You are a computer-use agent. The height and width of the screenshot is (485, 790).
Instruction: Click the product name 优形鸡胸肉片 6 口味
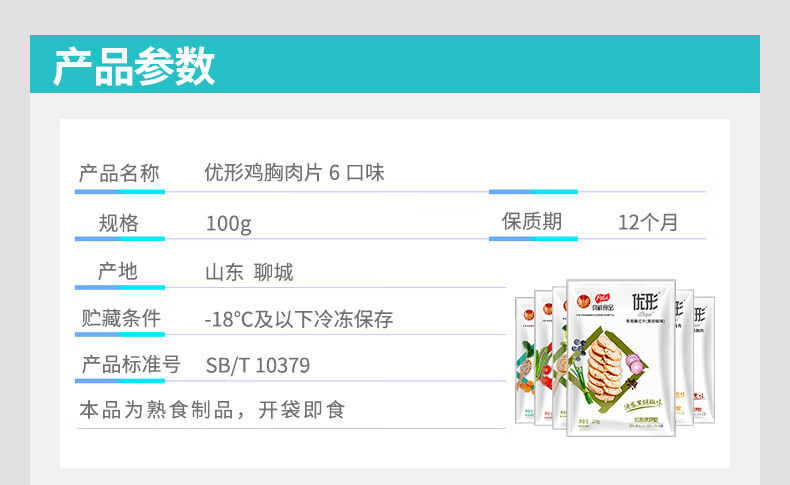294,173
